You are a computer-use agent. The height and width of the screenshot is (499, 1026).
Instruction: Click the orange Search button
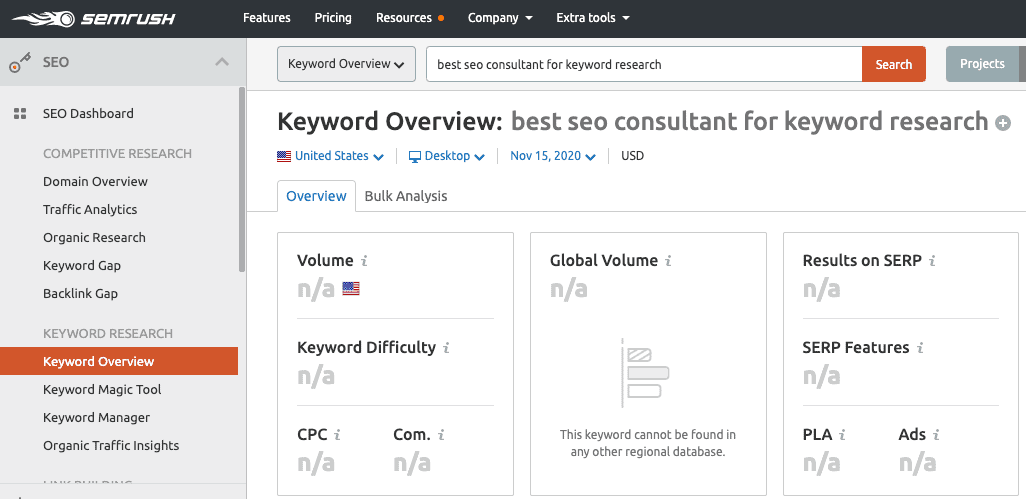894,64
